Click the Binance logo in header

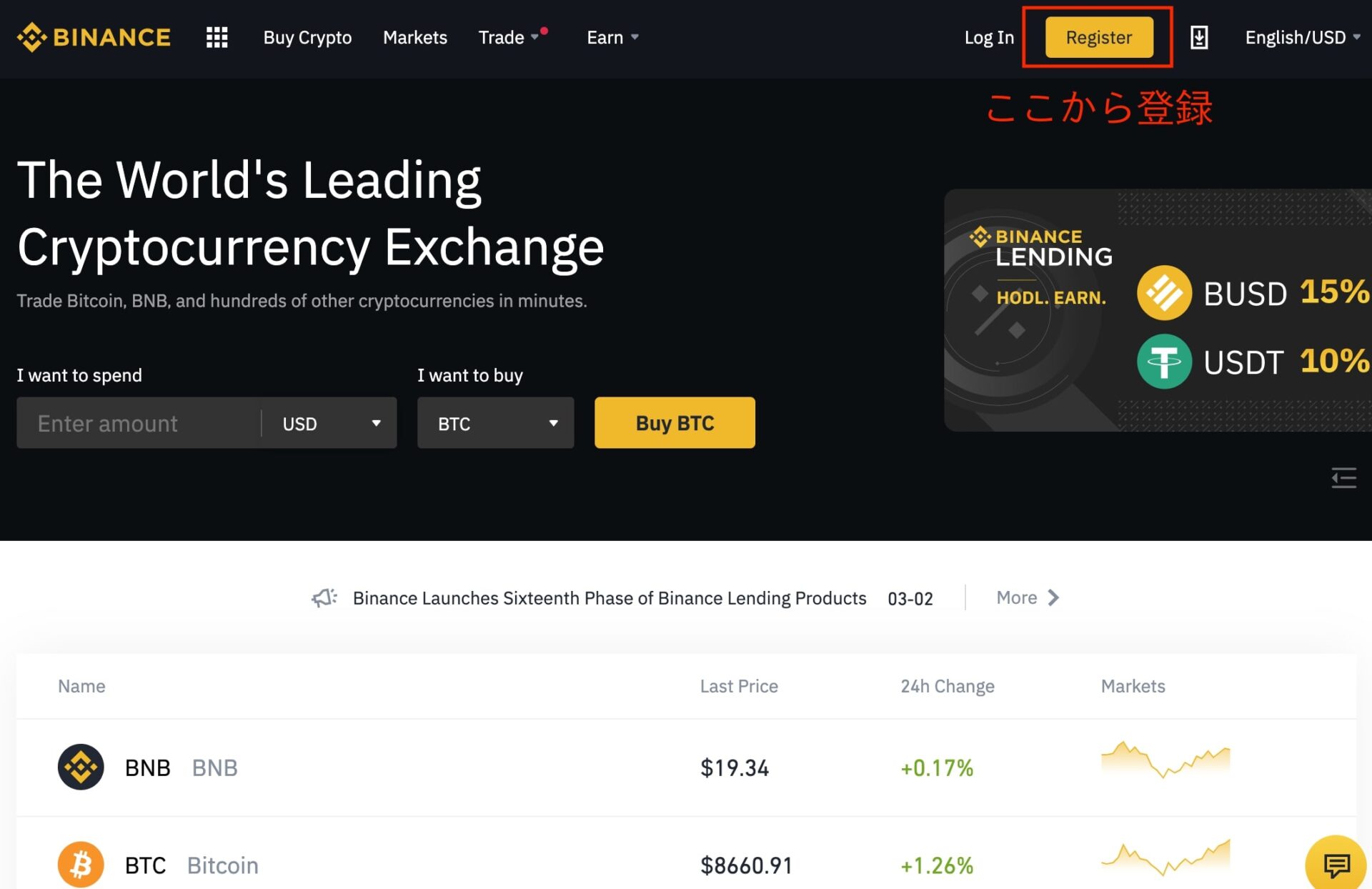[94, 37]
